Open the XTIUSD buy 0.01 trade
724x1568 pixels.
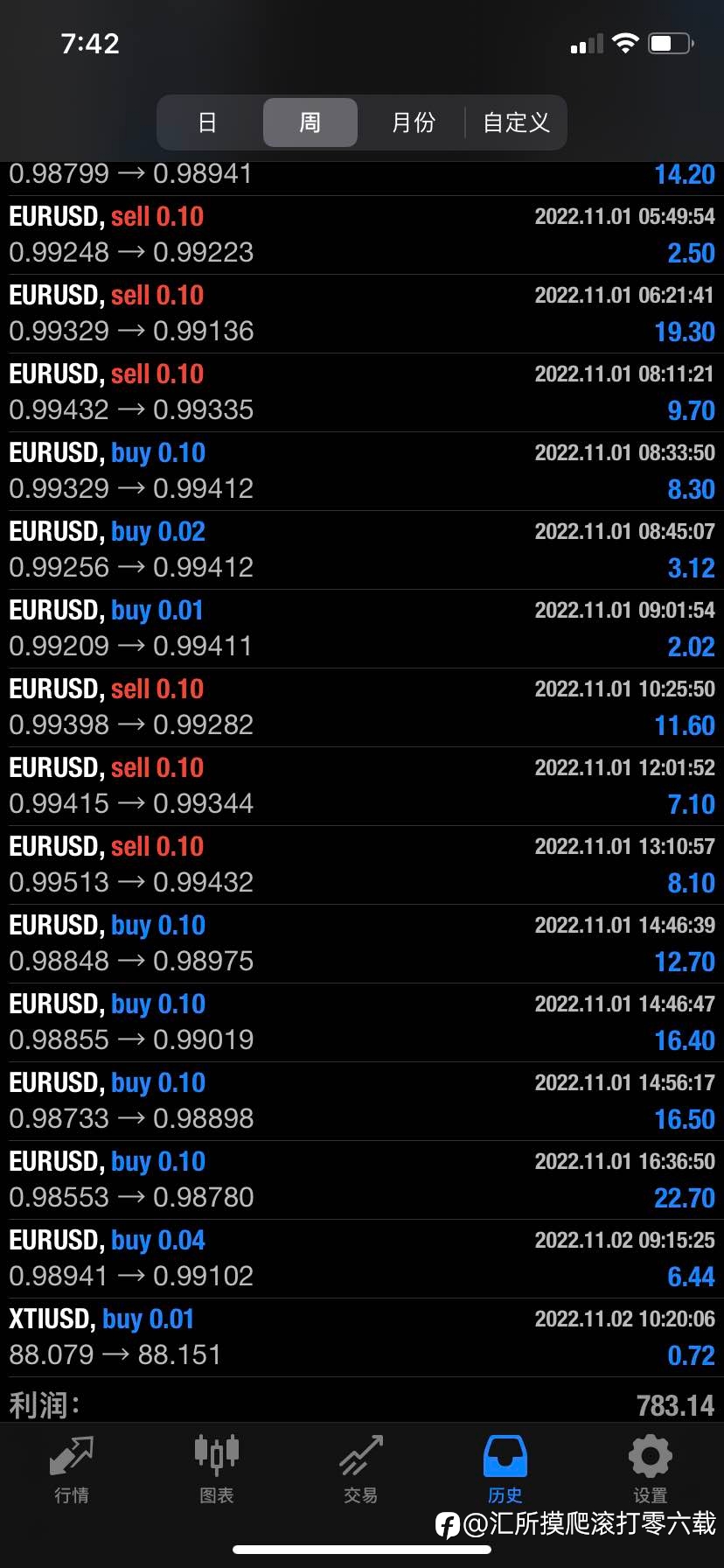click(x=362, y=1337)
